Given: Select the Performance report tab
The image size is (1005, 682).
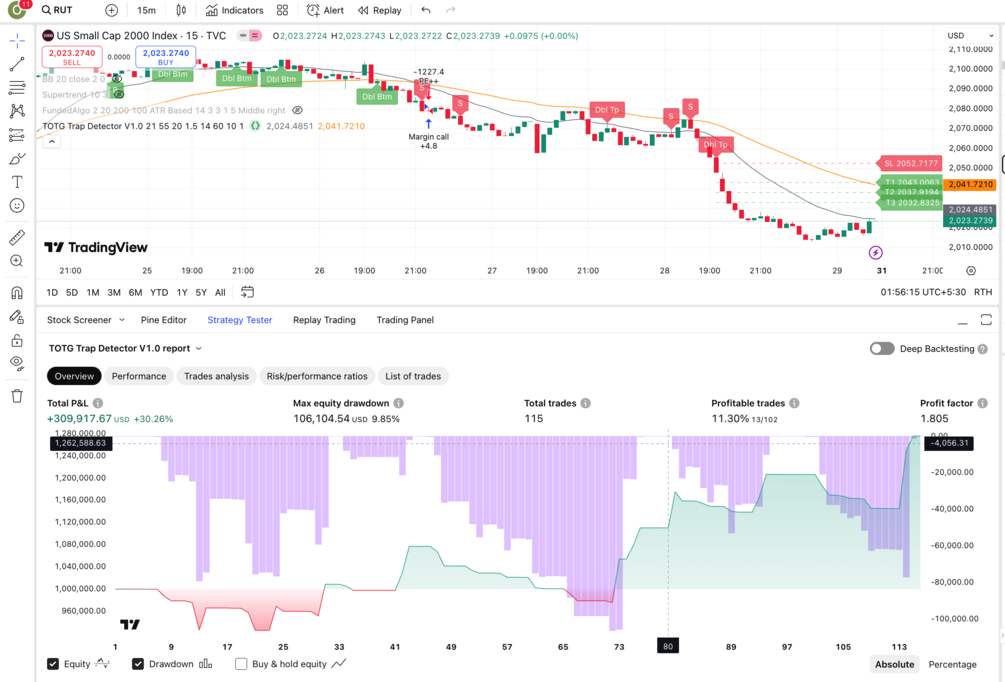Looking at the screenshot, I should [x=139, y=376].
